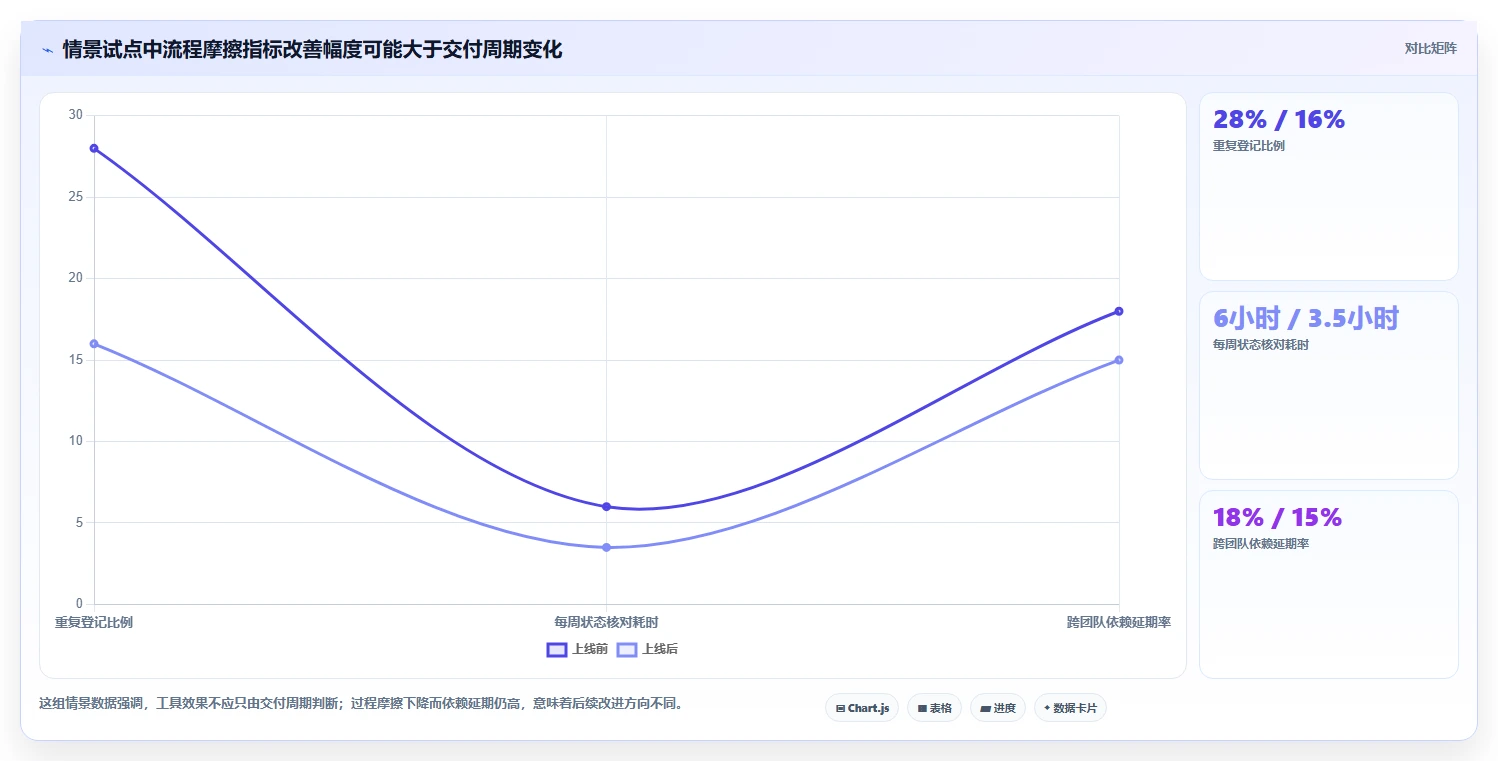Select the 数据卡片 tag chip
The height and width of the screenshot is (761, 1498).
point(1070,708)
